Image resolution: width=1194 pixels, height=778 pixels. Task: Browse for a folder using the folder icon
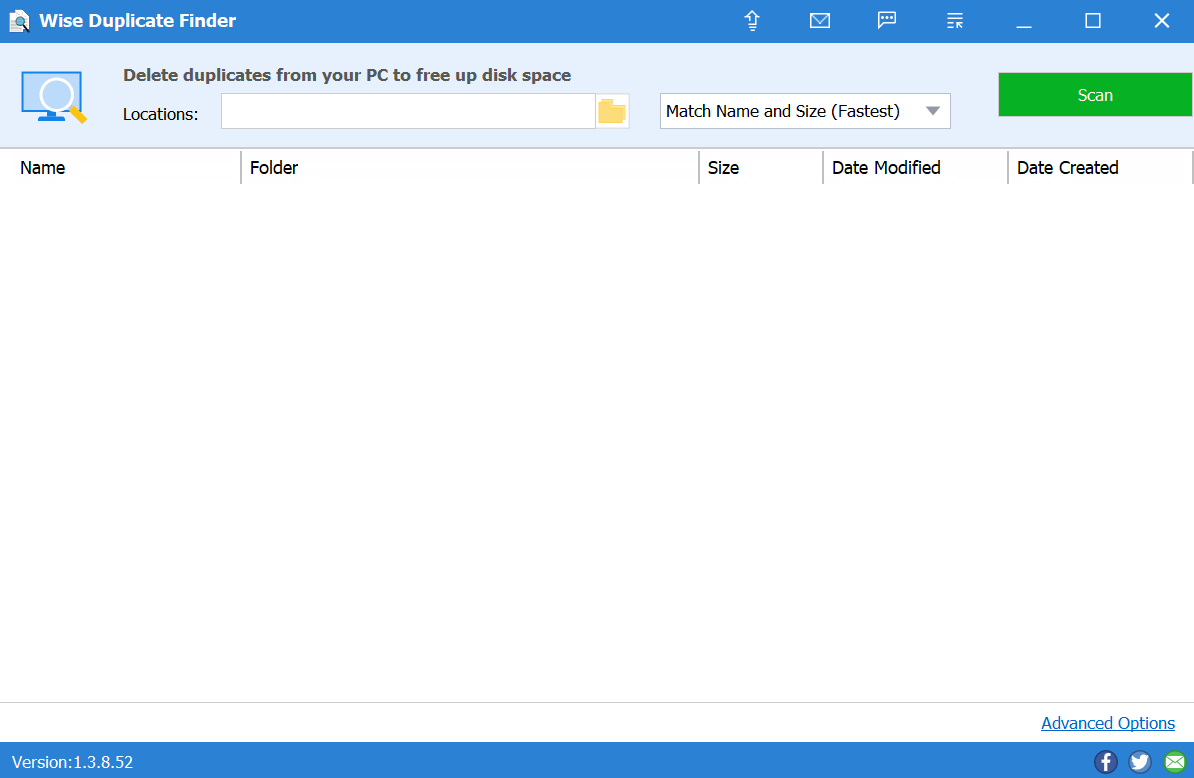(611, 112)
